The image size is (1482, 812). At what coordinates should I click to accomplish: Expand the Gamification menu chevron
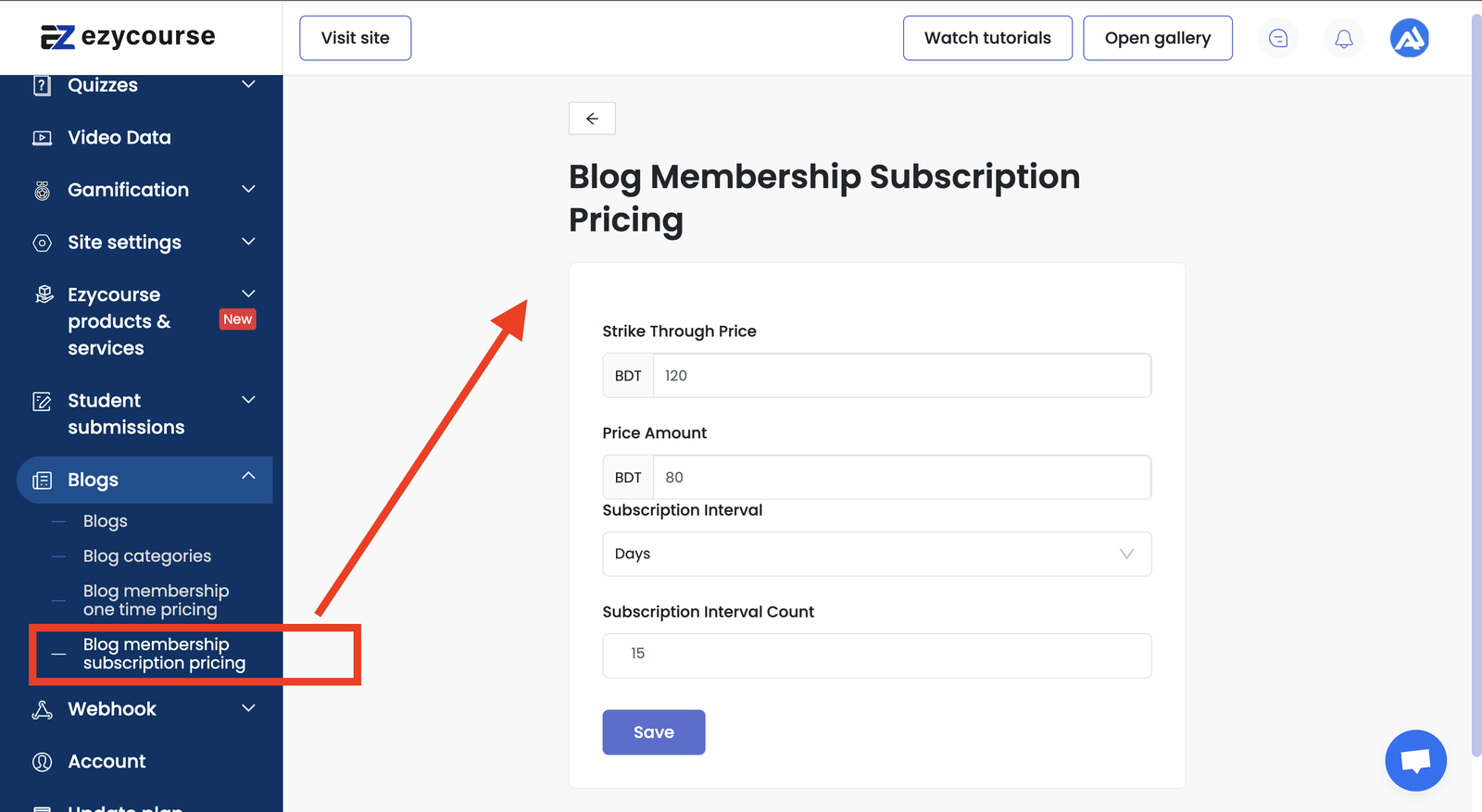click(x=248, y=189)
